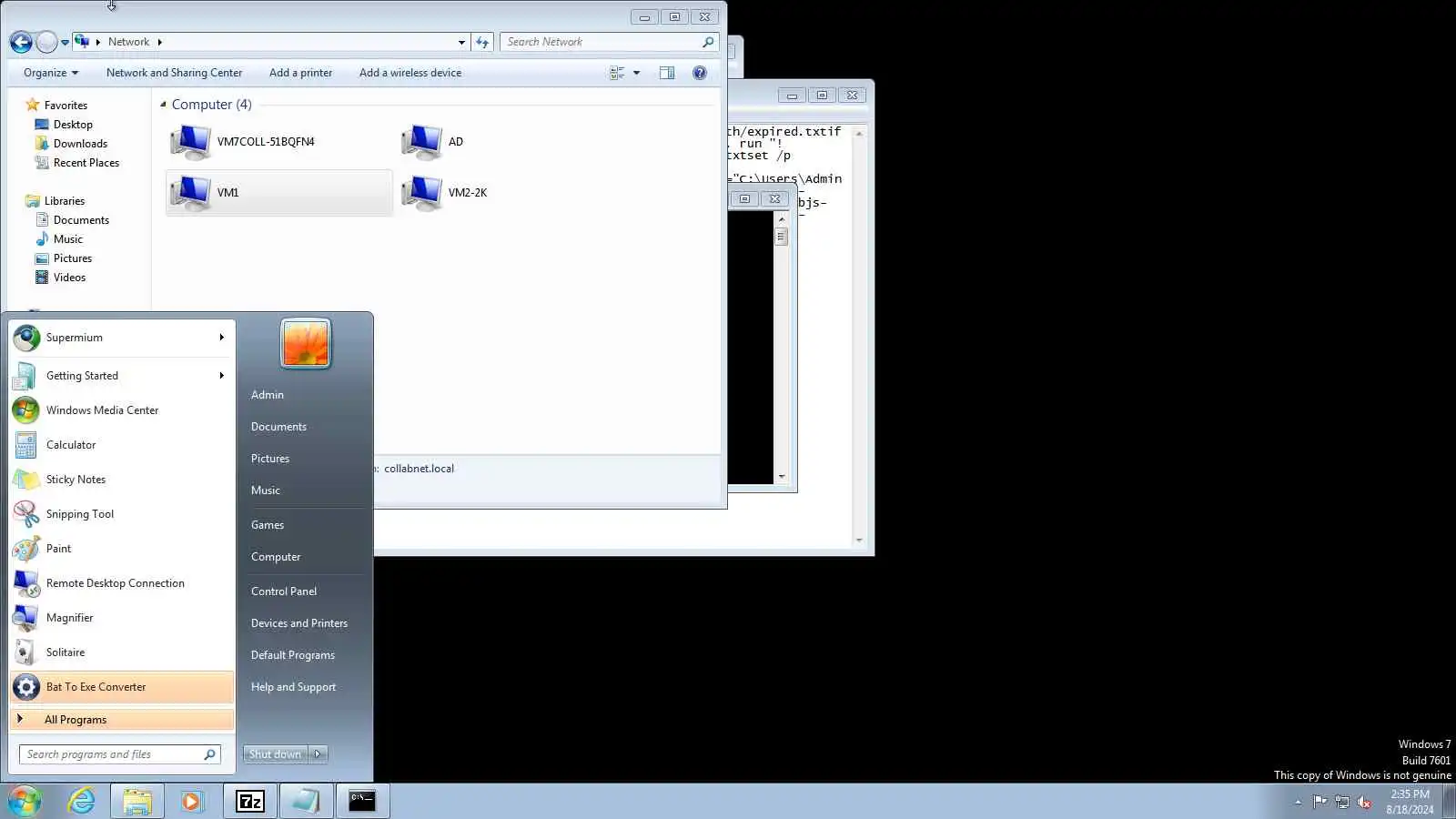The width and height of the screenshot is (1456, 819).
Task: Open Network and Sharing Center
Action: [x=174, y=73]
